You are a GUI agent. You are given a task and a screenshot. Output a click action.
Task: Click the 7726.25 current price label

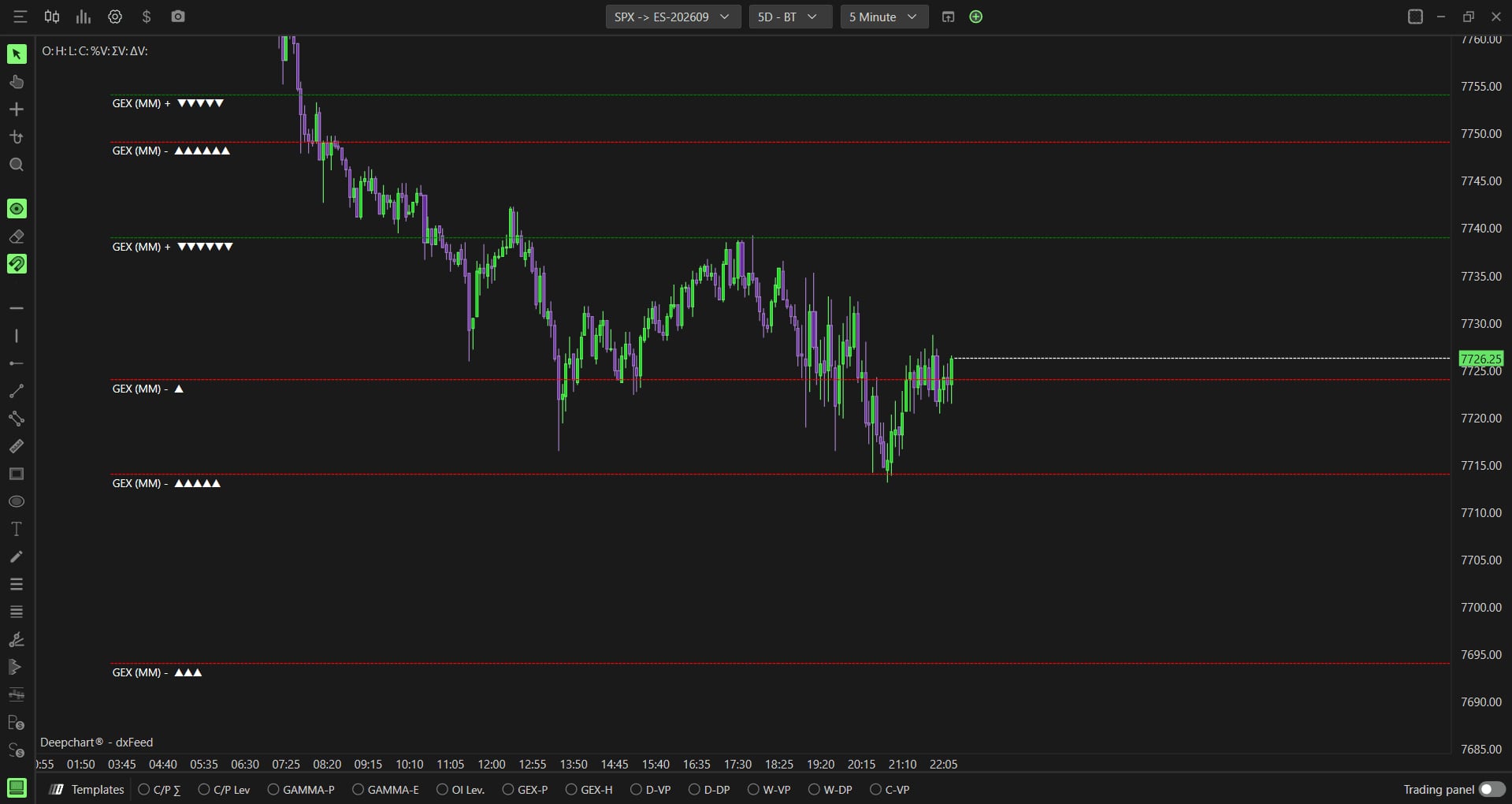point(1480,359)
